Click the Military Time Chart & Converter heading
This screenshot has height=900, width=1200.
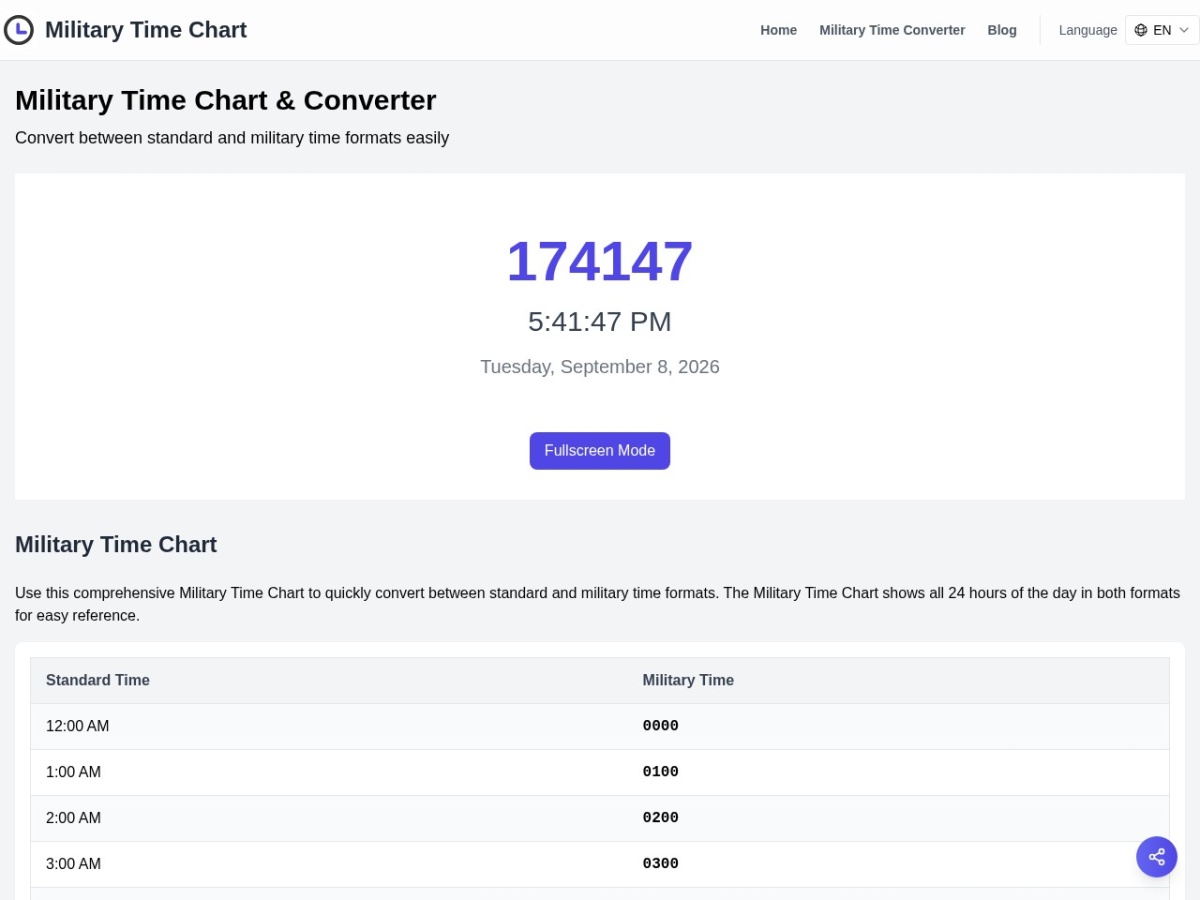(226, 101)
